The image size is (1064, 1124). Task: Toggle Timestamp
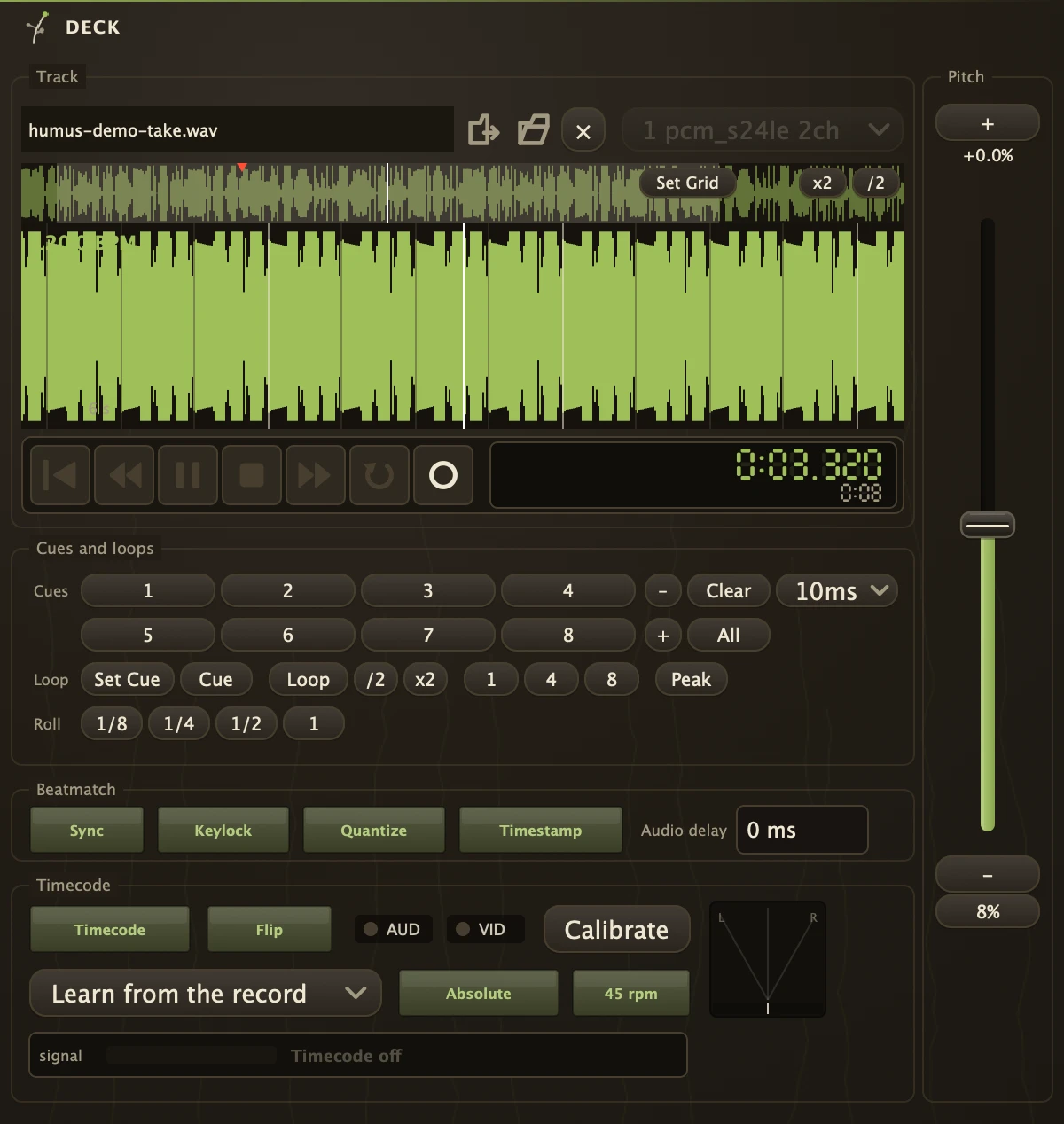pos(541,831)
